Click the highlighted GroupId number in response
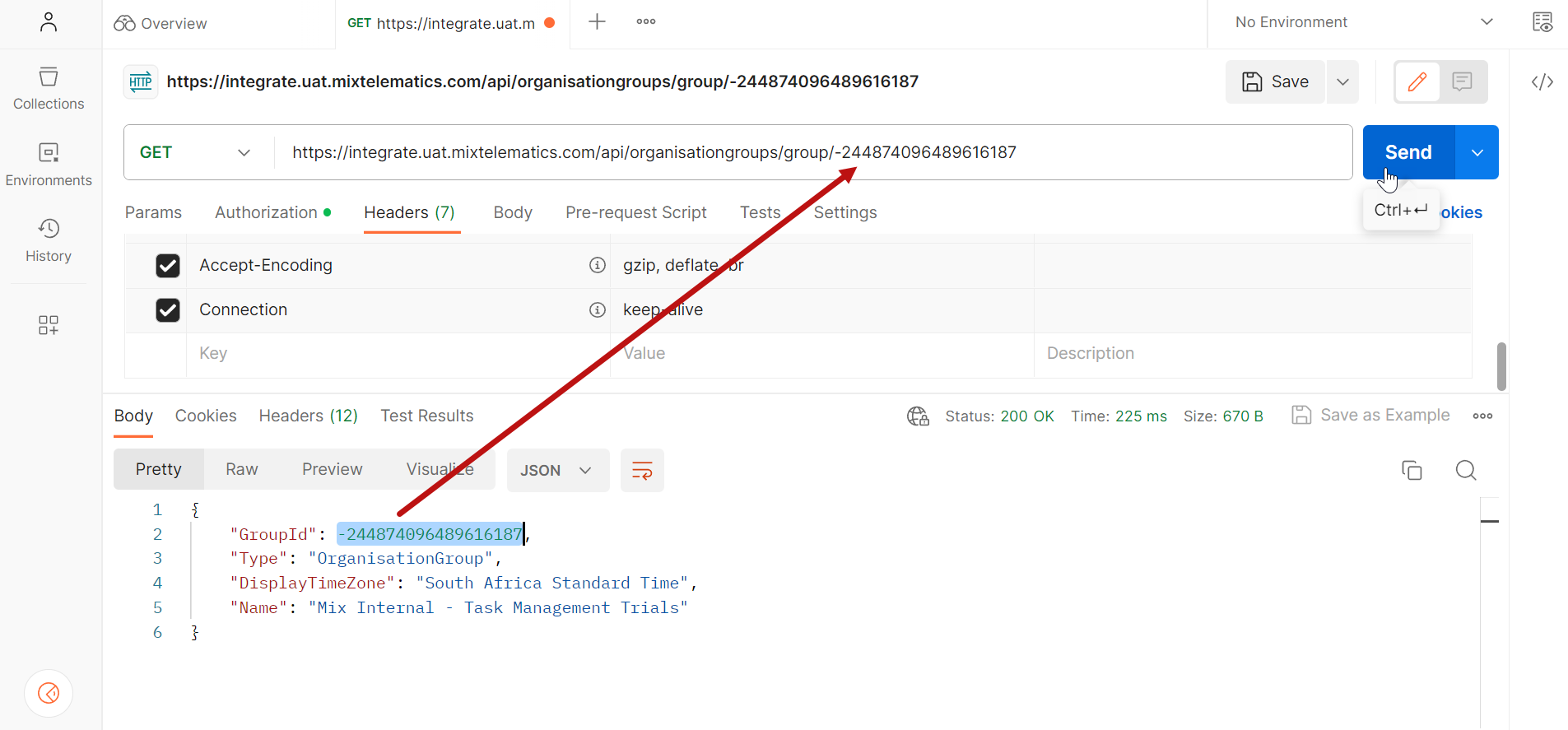 [x=430, y=534]
